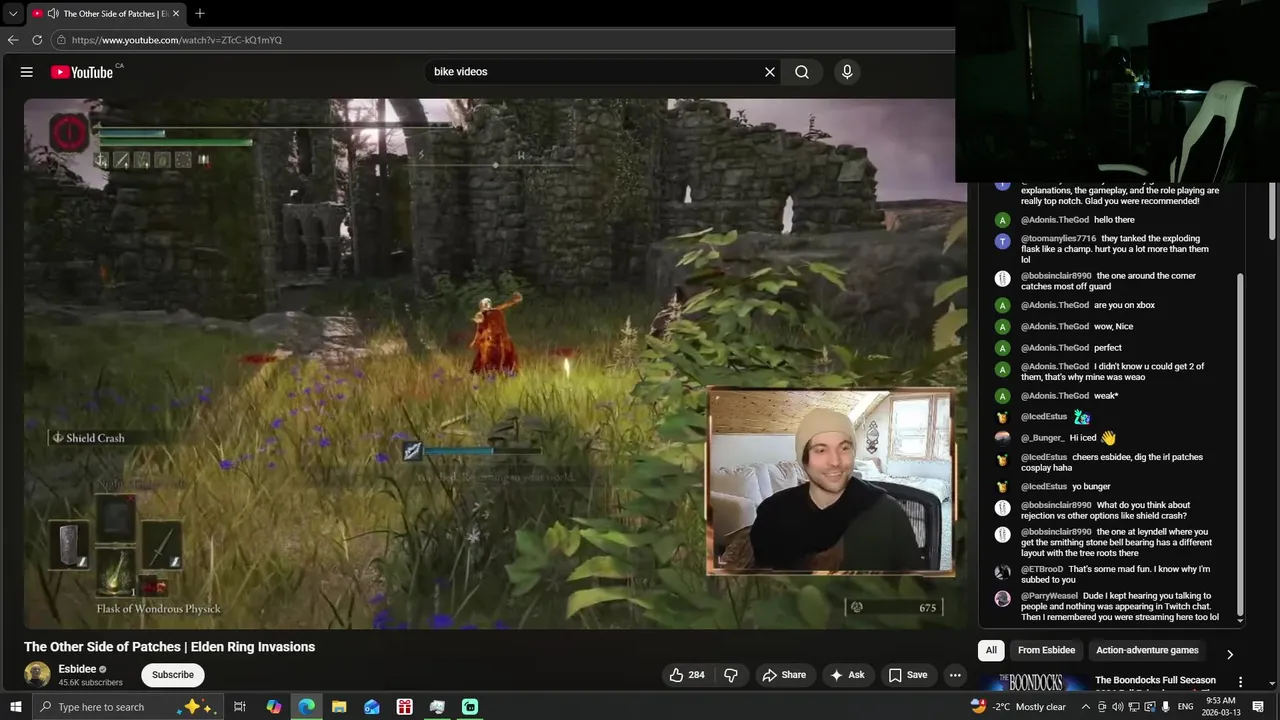The image size is (1280, 720).
Task: Close The Other Side of Patches tab
Action: [176, 14]
